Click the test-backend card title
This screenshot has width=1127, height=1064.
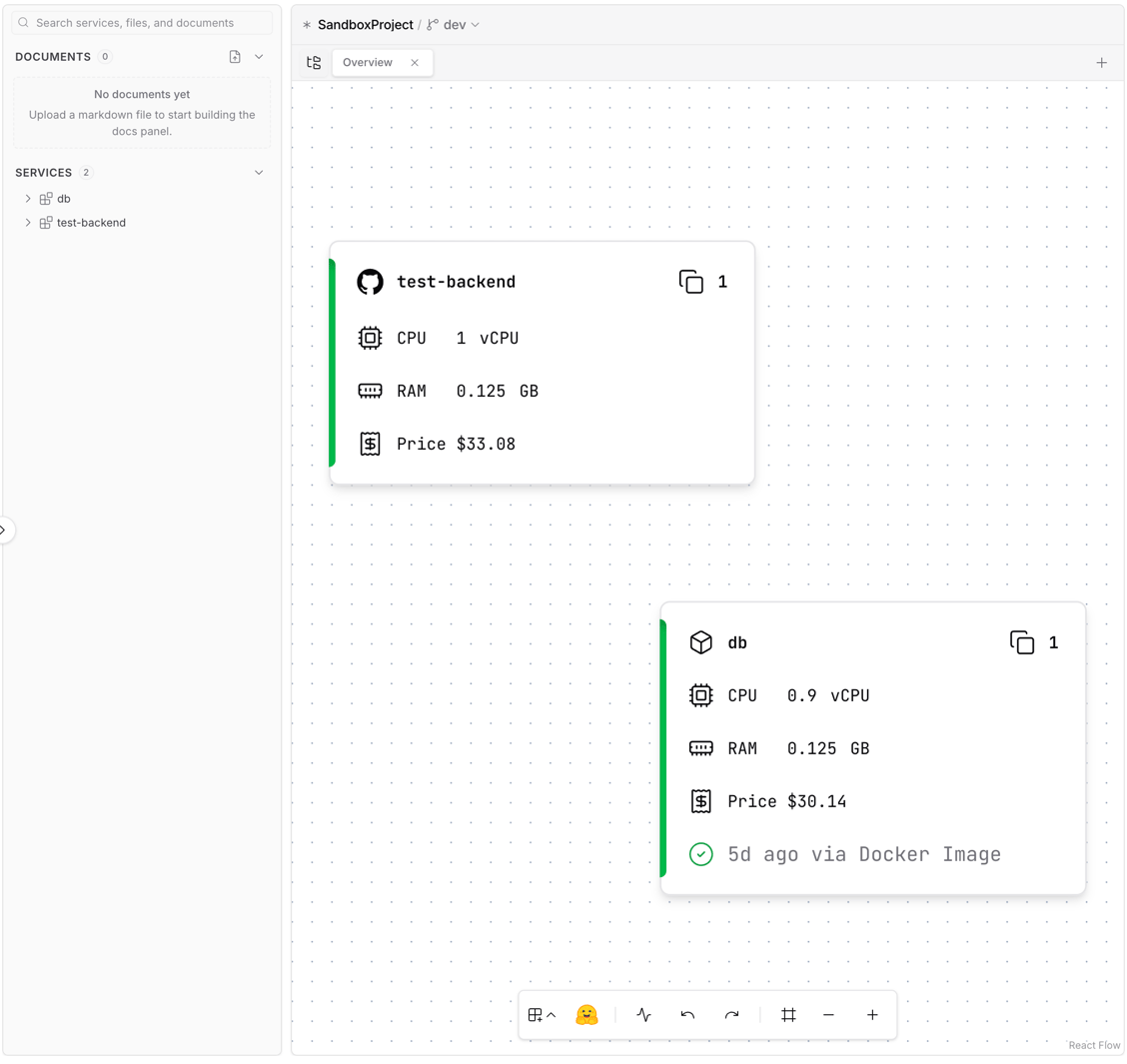[457, 282]
